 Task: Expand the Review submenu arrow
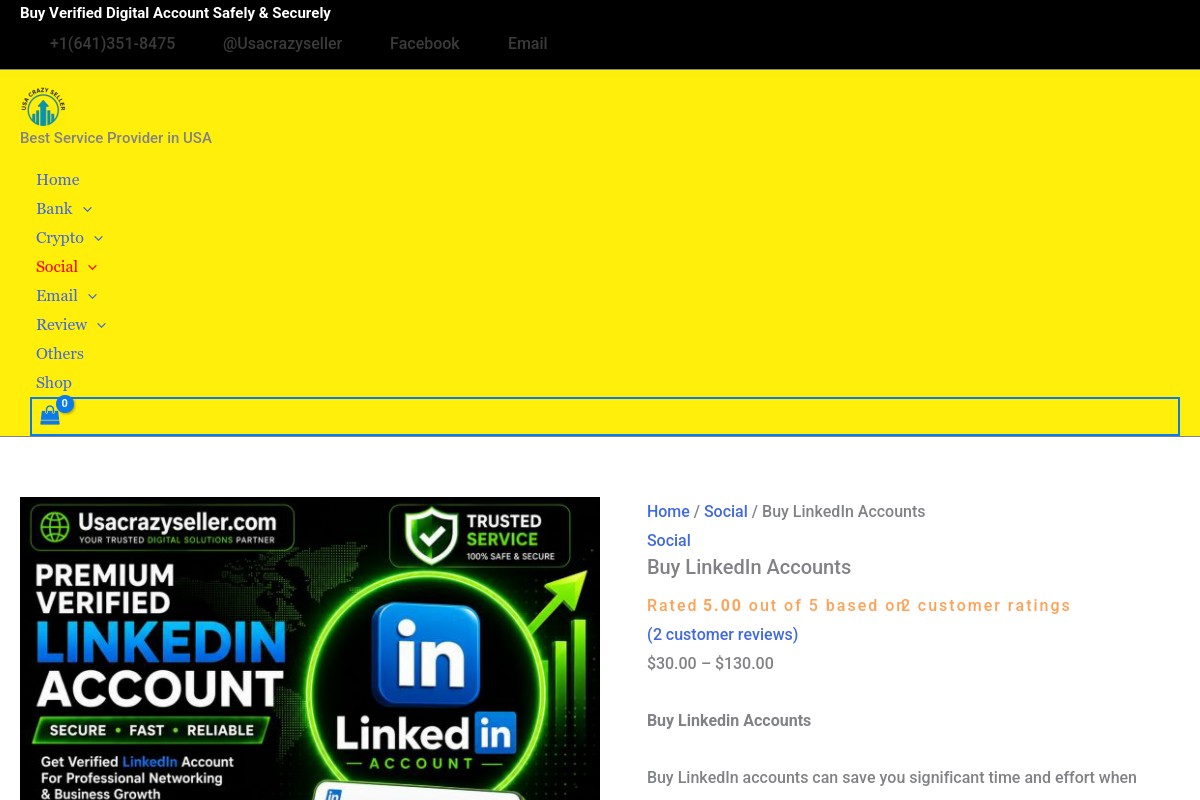tap(101, 325)
